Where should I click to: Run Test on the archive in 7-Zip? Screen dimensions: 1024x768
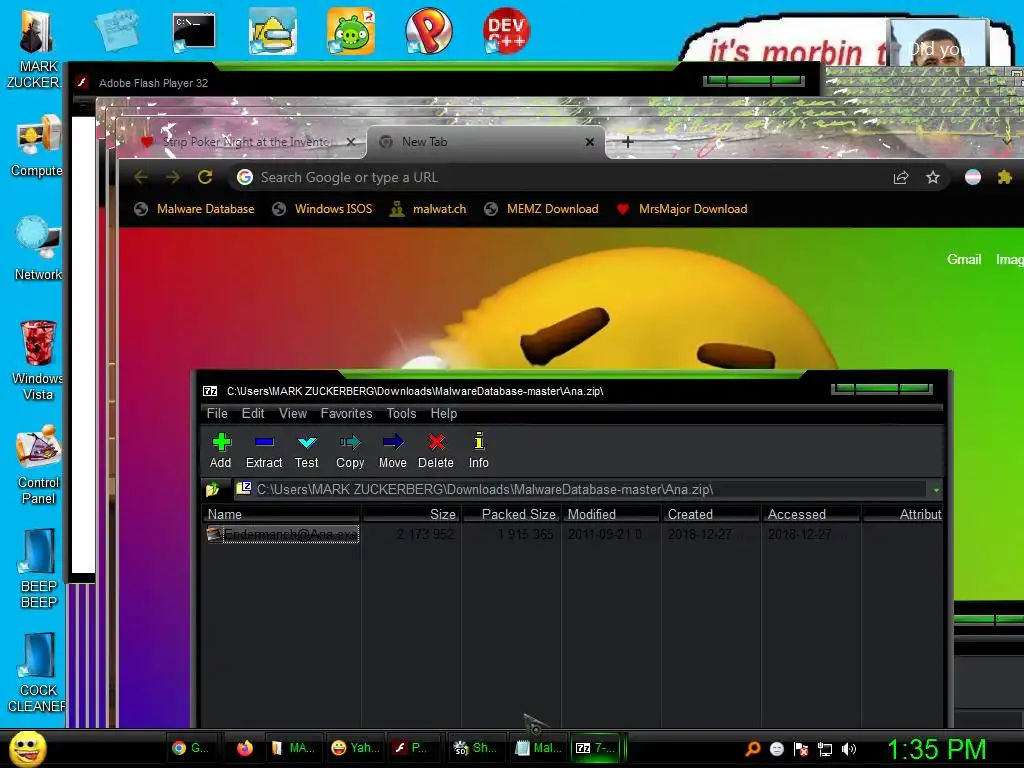tap(306, 450)
